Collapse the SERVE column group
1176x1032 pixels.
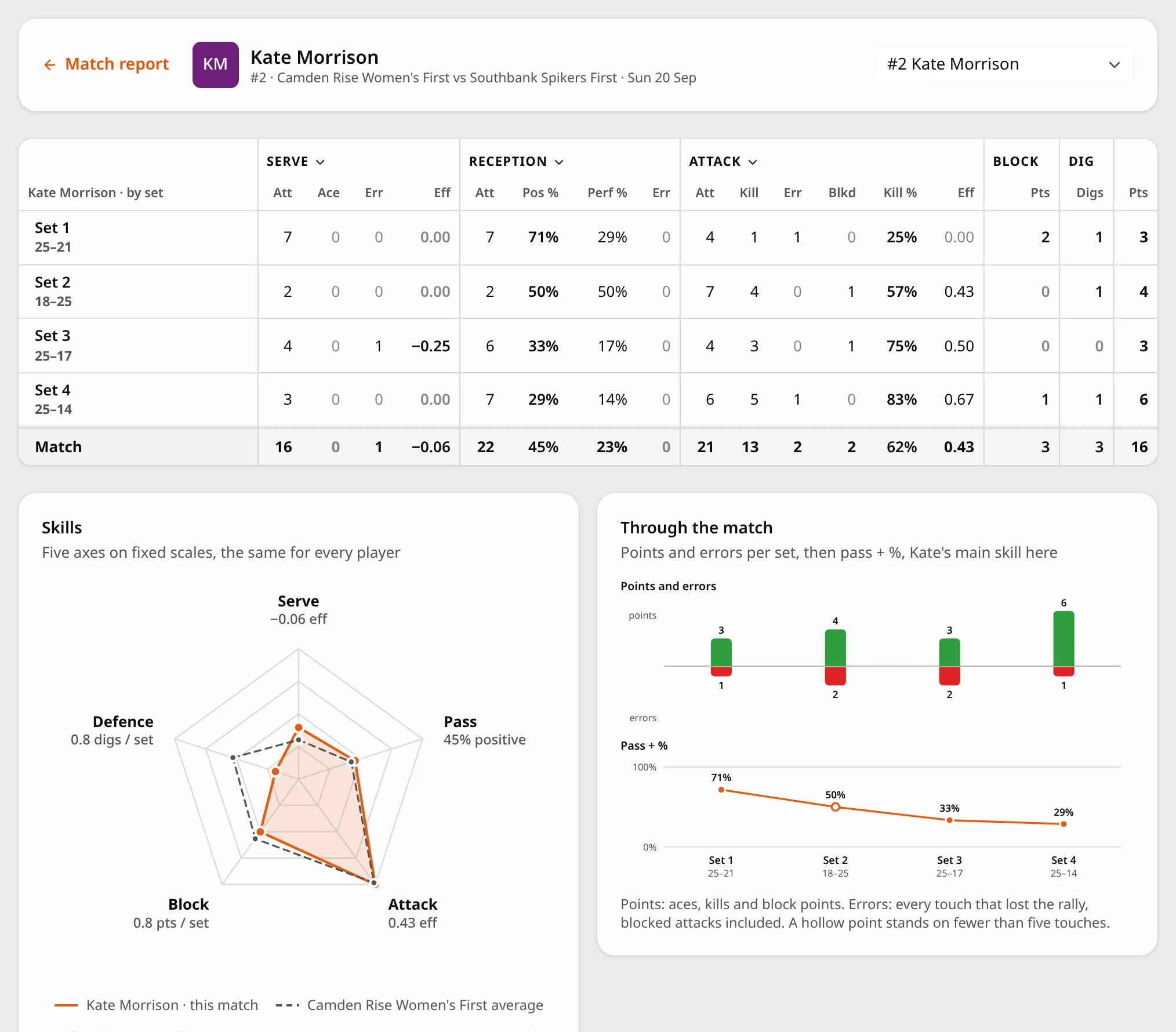point(296,162)
